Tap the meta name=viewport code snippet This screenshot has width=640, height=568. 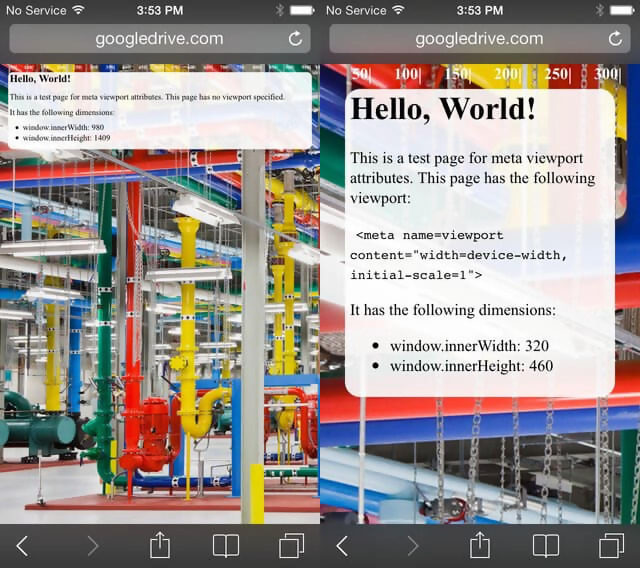459,255
